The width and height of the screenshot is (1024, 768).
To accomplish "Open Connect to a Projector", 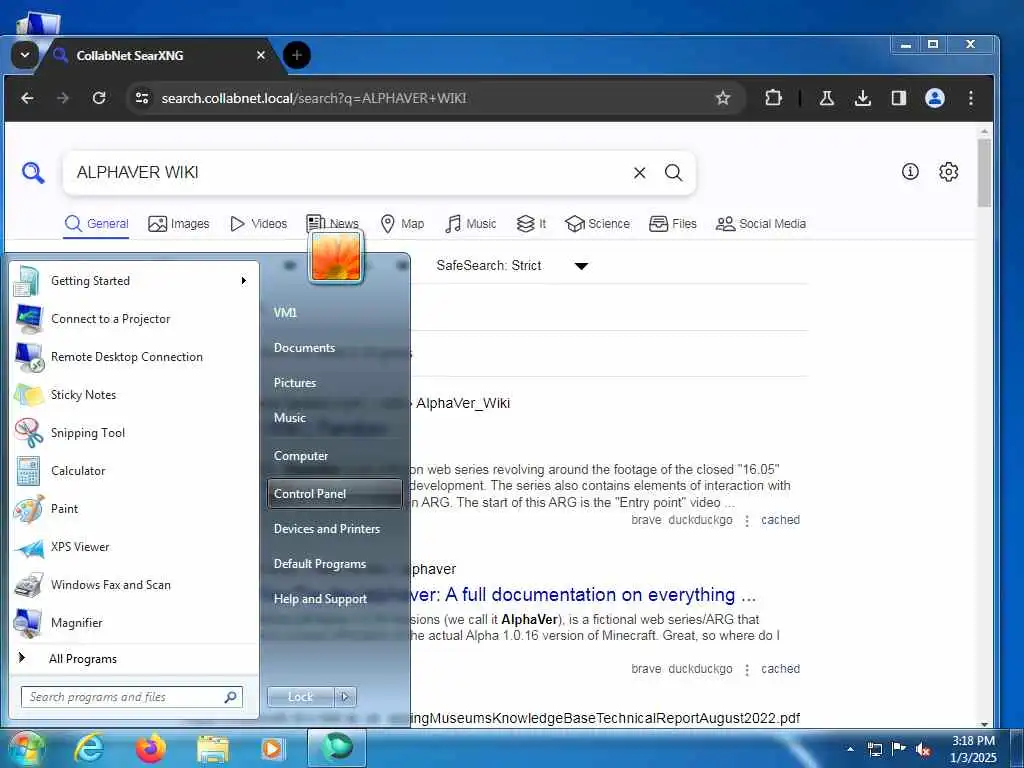I will point(135,319).
